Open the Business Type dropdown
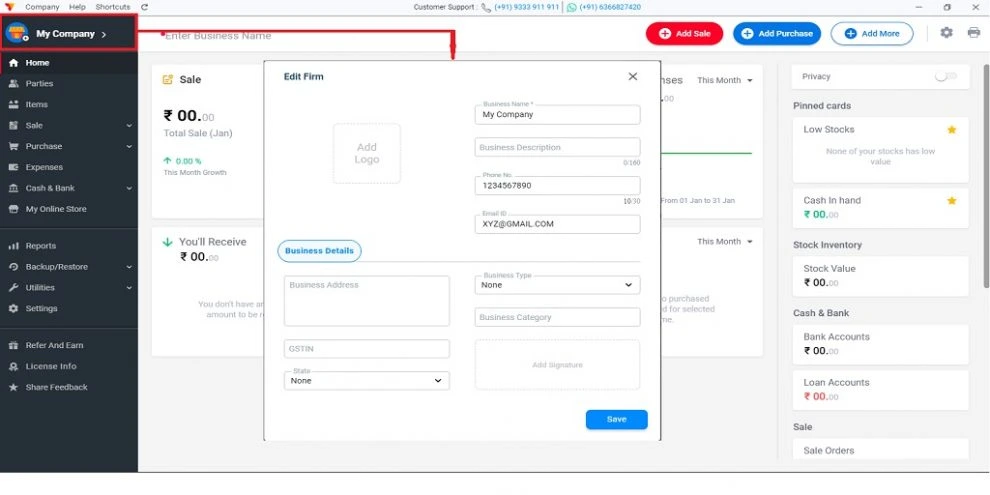This screenshot has width=990, height=495. coord(558,285)
